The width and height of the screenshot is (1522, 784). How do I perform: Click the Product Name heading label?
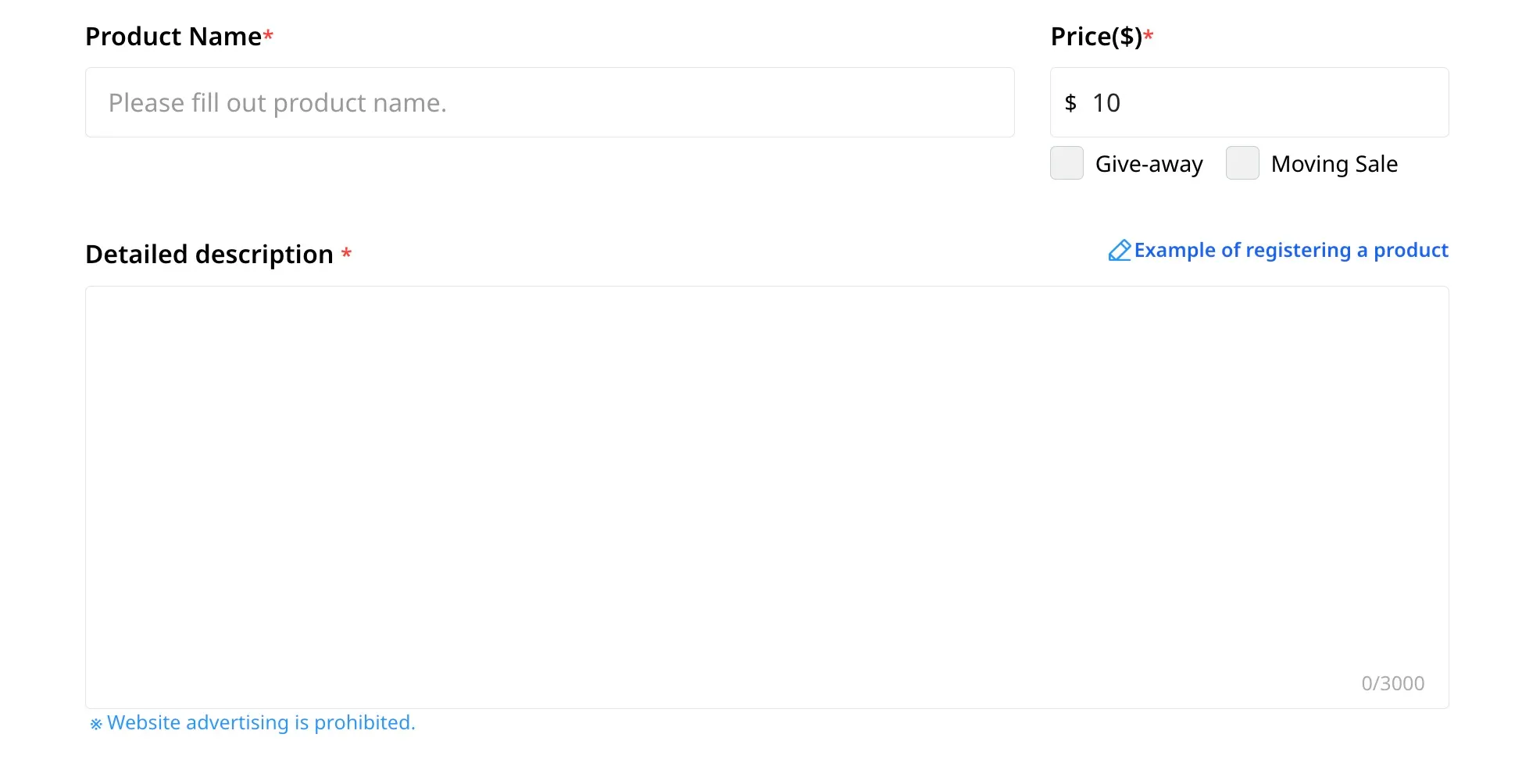pos(173,37)
